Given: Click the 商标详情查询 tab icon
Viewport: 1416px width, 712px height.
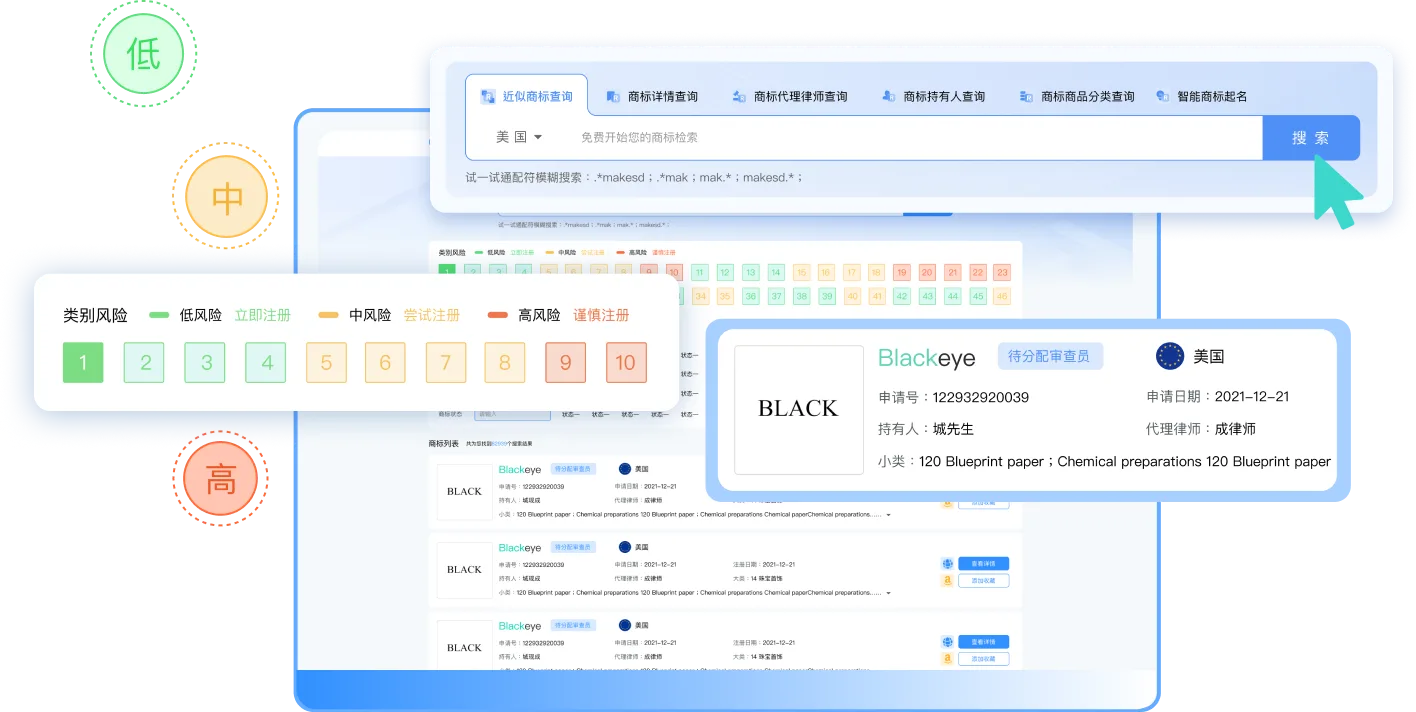Looking at the screenshot, I should click(613, 97).
